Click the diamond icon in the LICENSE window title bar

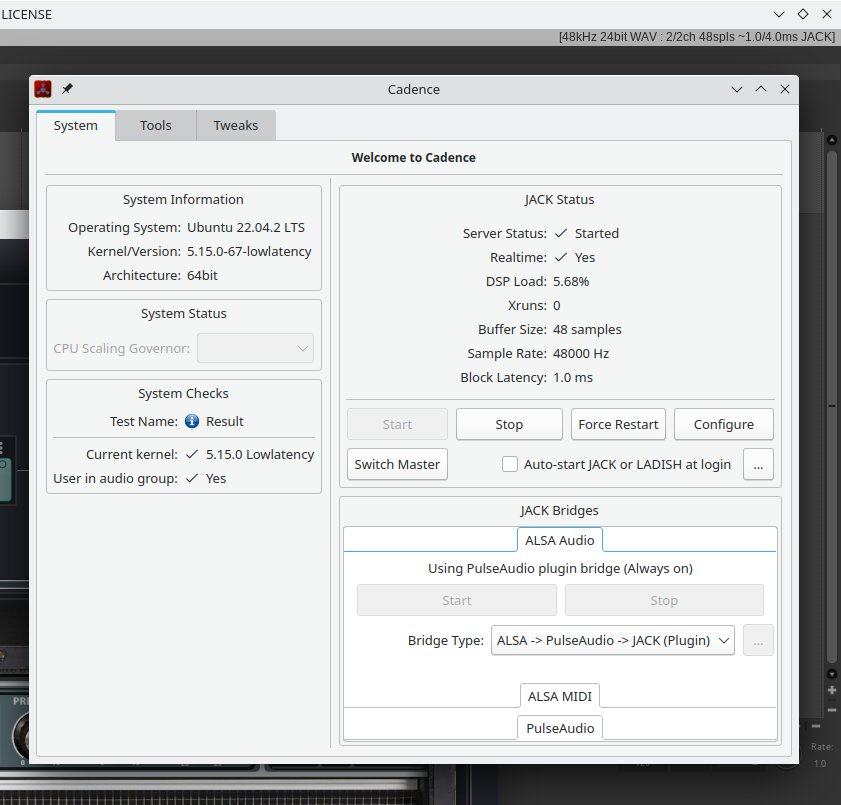(803, 14)
